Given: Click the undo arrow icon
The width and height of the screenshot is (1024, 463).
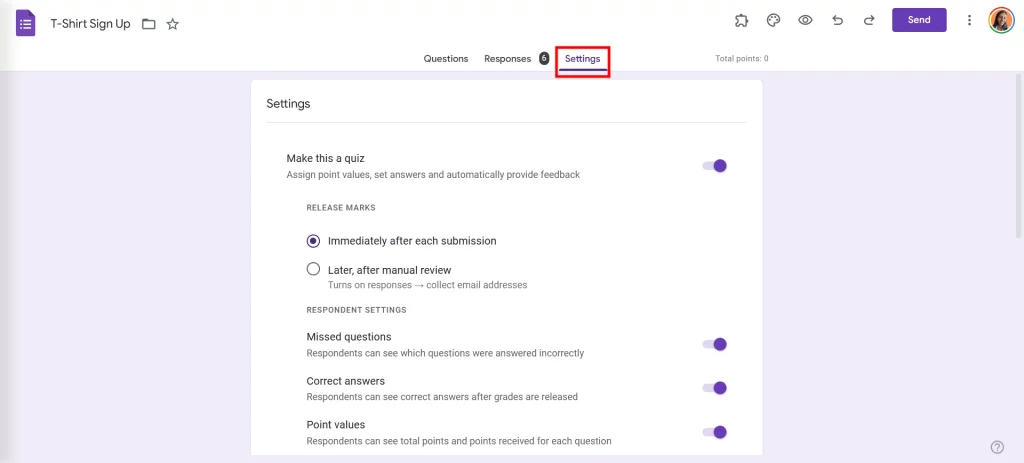Looking at the screenshot, I should click(837, 20).
